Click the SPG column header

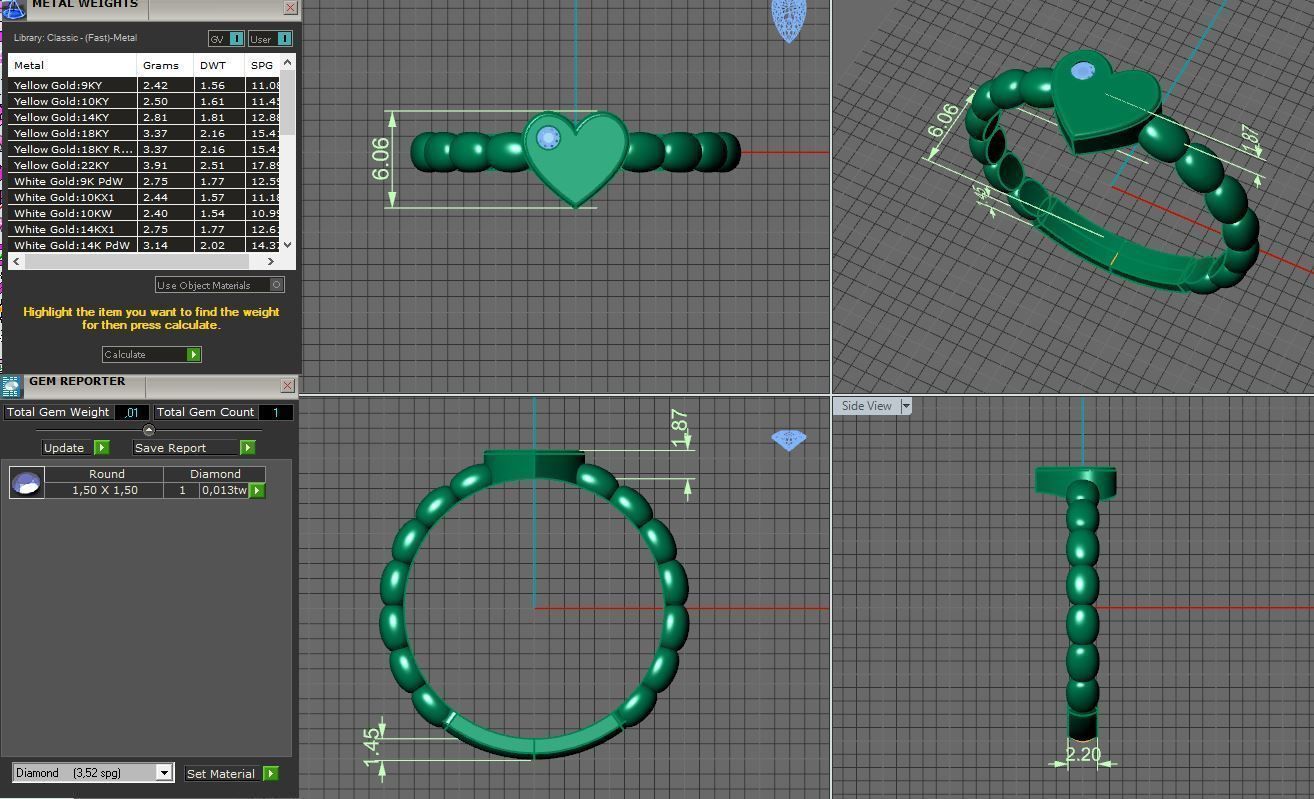click(262, 65)
